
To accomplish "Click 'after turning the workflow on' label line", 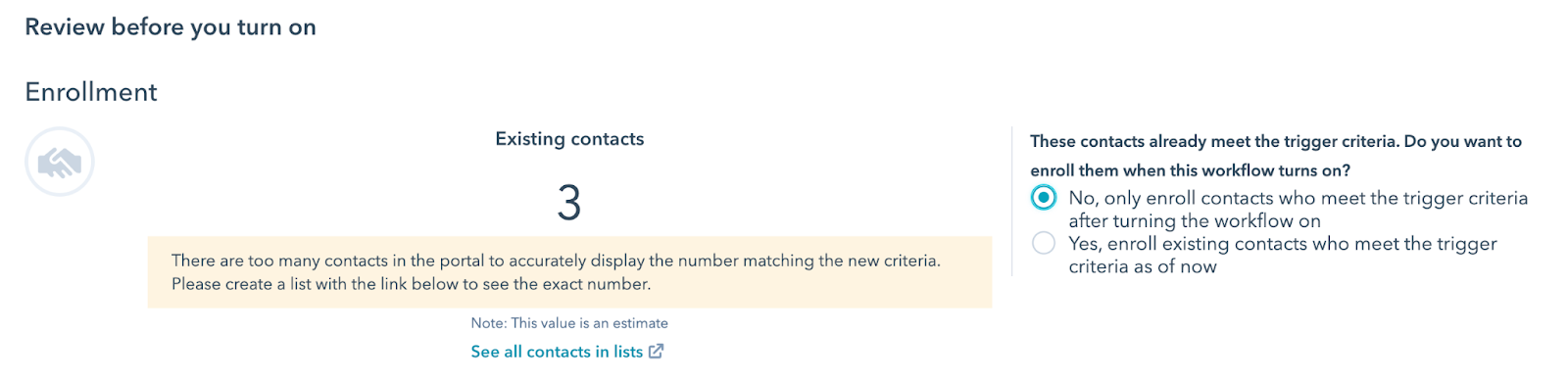I will [x=1195, y=221].
